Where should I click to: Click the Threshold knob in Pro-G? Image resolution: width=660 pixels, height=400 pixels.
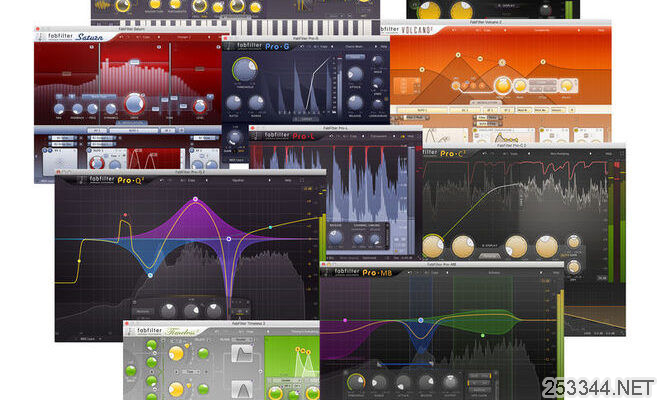[x=245, y=70]
